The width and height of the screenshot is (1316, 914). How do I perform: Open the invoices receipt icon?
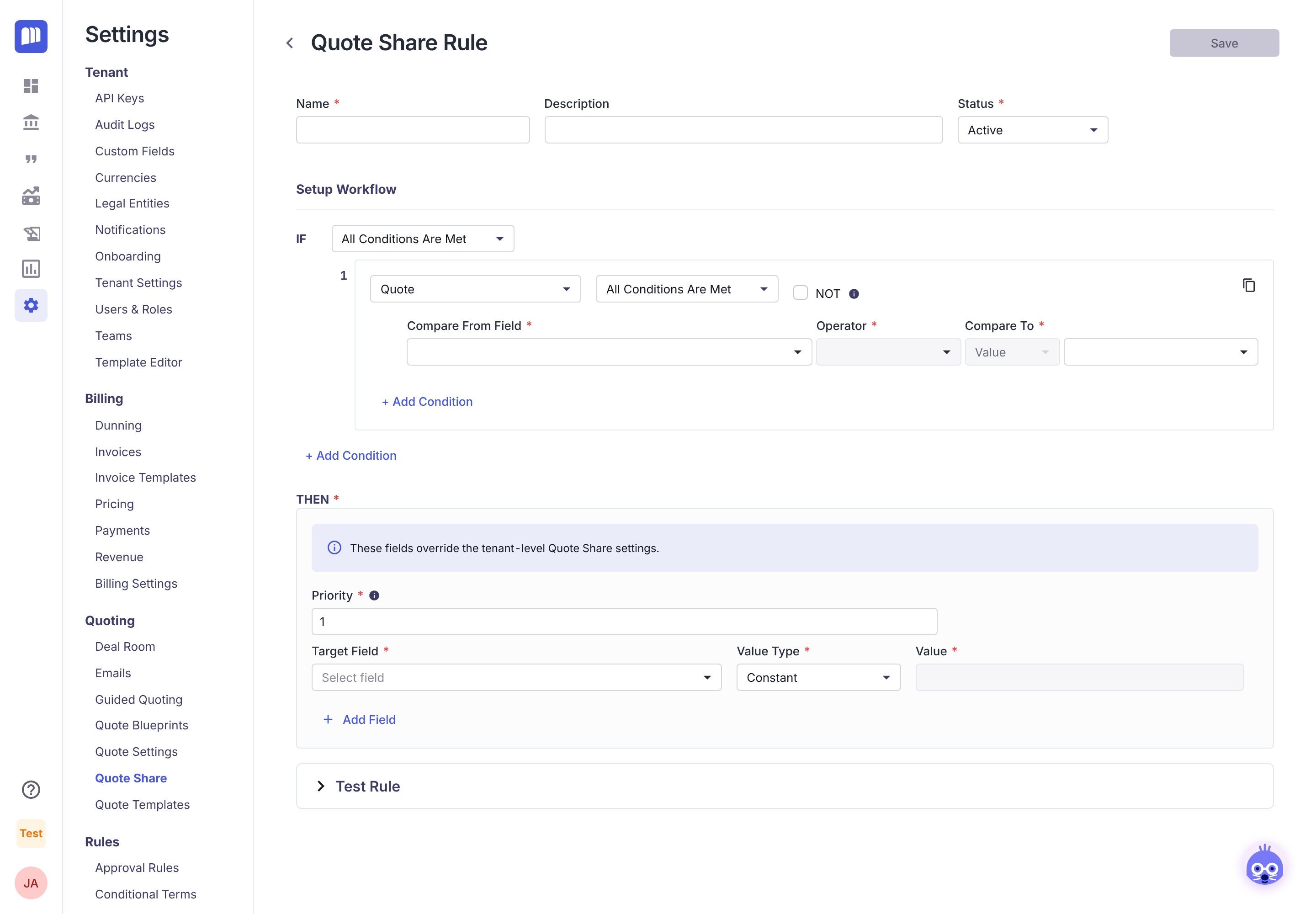(x=31, y=233)
